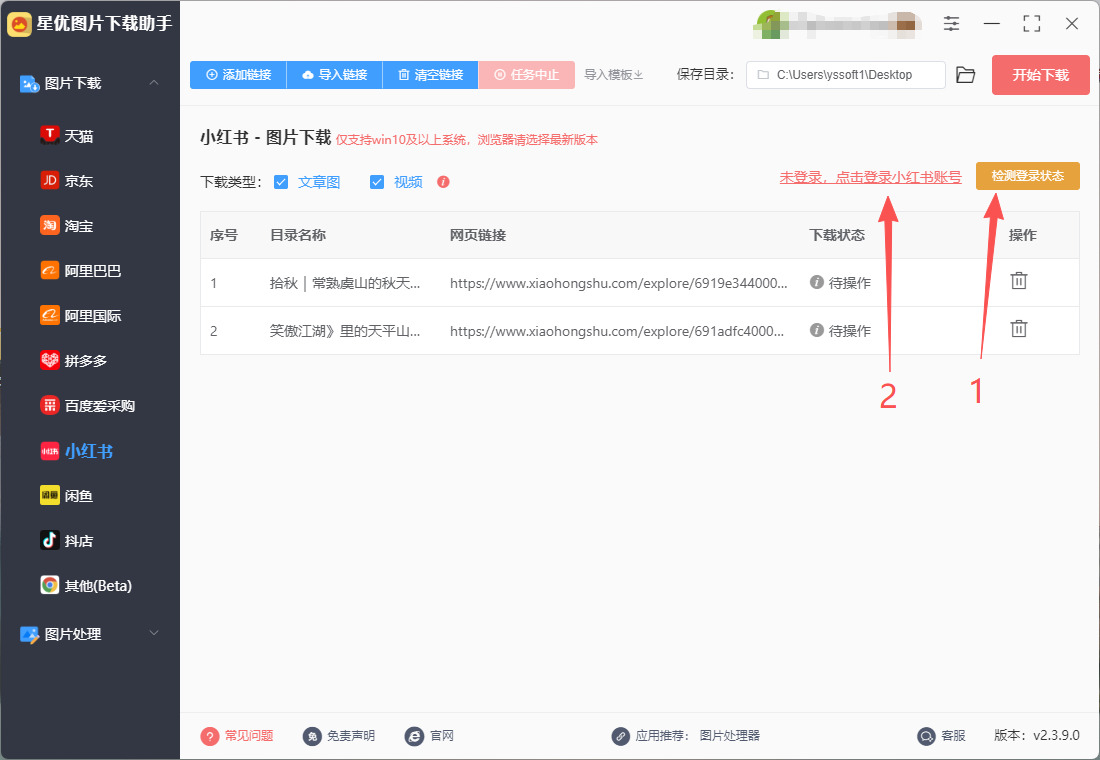Viewport: 1100px width, 760px height.
Task: Select Doudian (抖店) sidebar item
Action: point(67,540)
